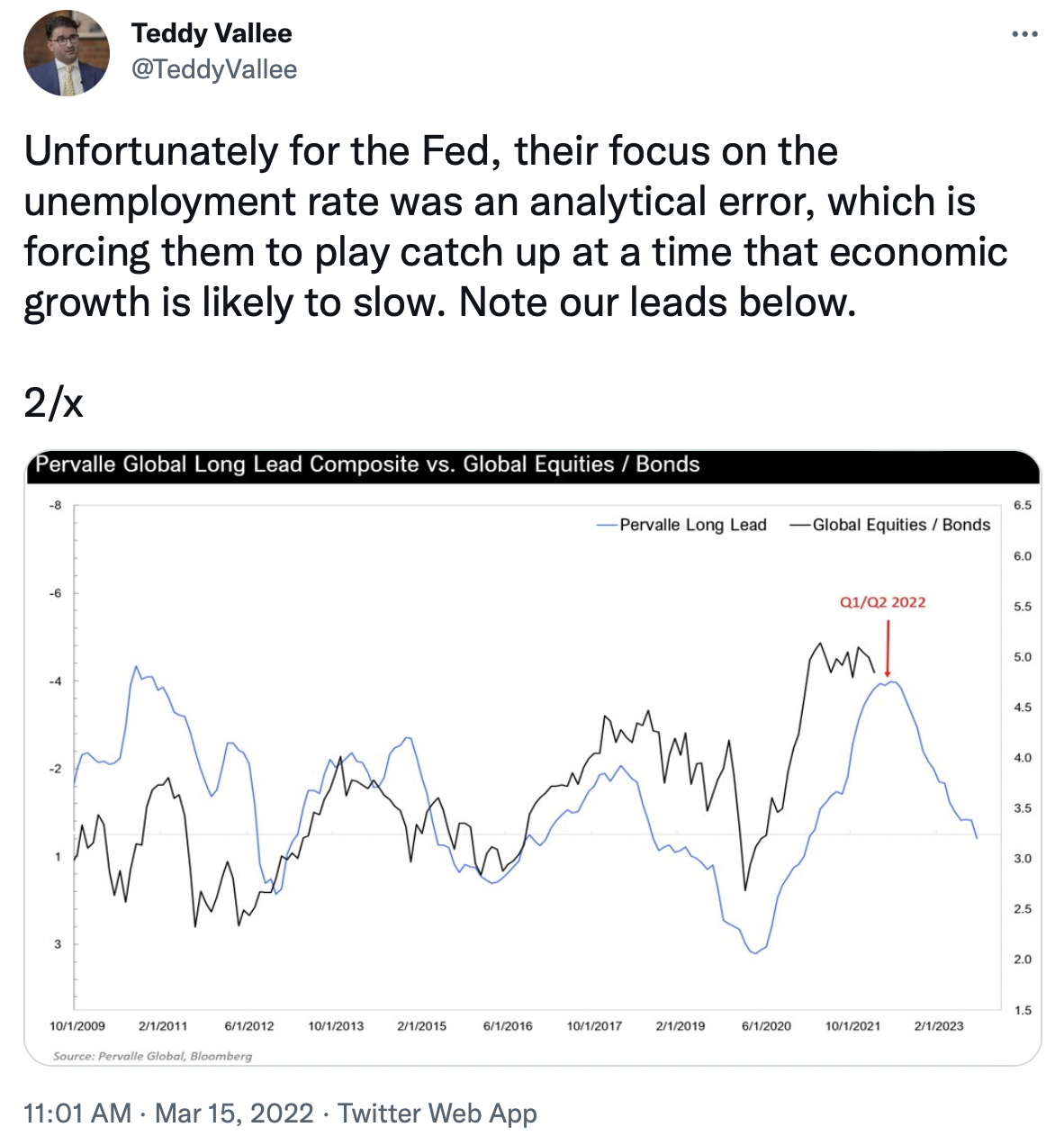Click the 10/1/2009 x-axis date label

pos(77,1025)
